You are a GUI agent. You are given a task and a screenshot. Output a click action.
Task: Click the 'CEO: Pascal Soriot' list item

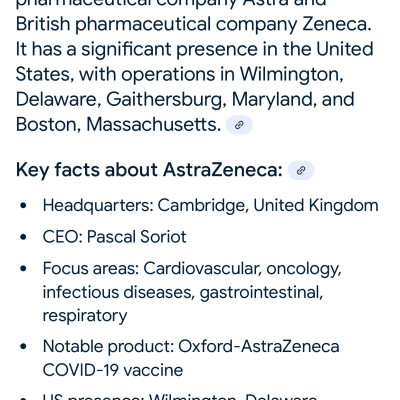[x=114, y=237]
